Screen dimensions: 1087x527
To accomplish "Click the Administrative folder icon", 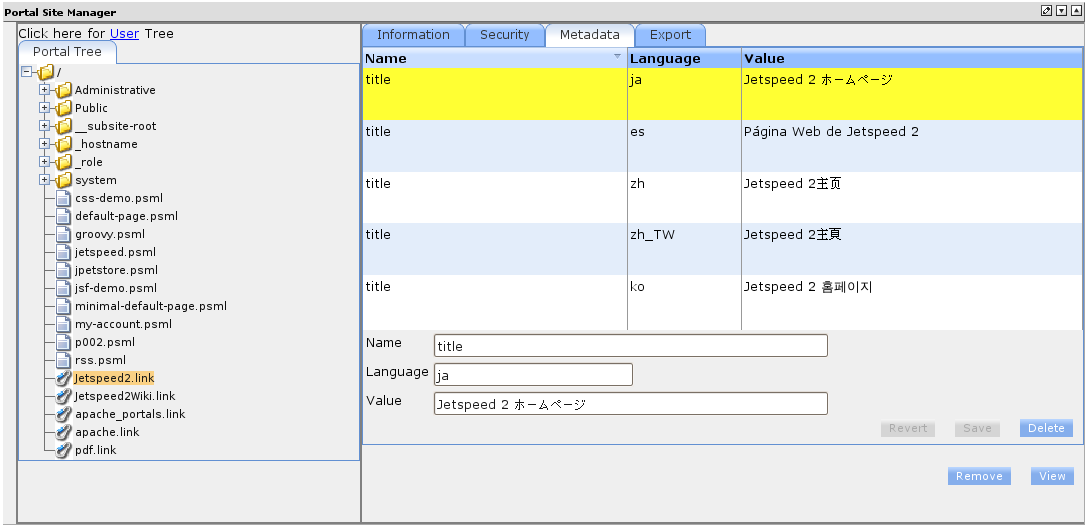I will coord(64,90).
